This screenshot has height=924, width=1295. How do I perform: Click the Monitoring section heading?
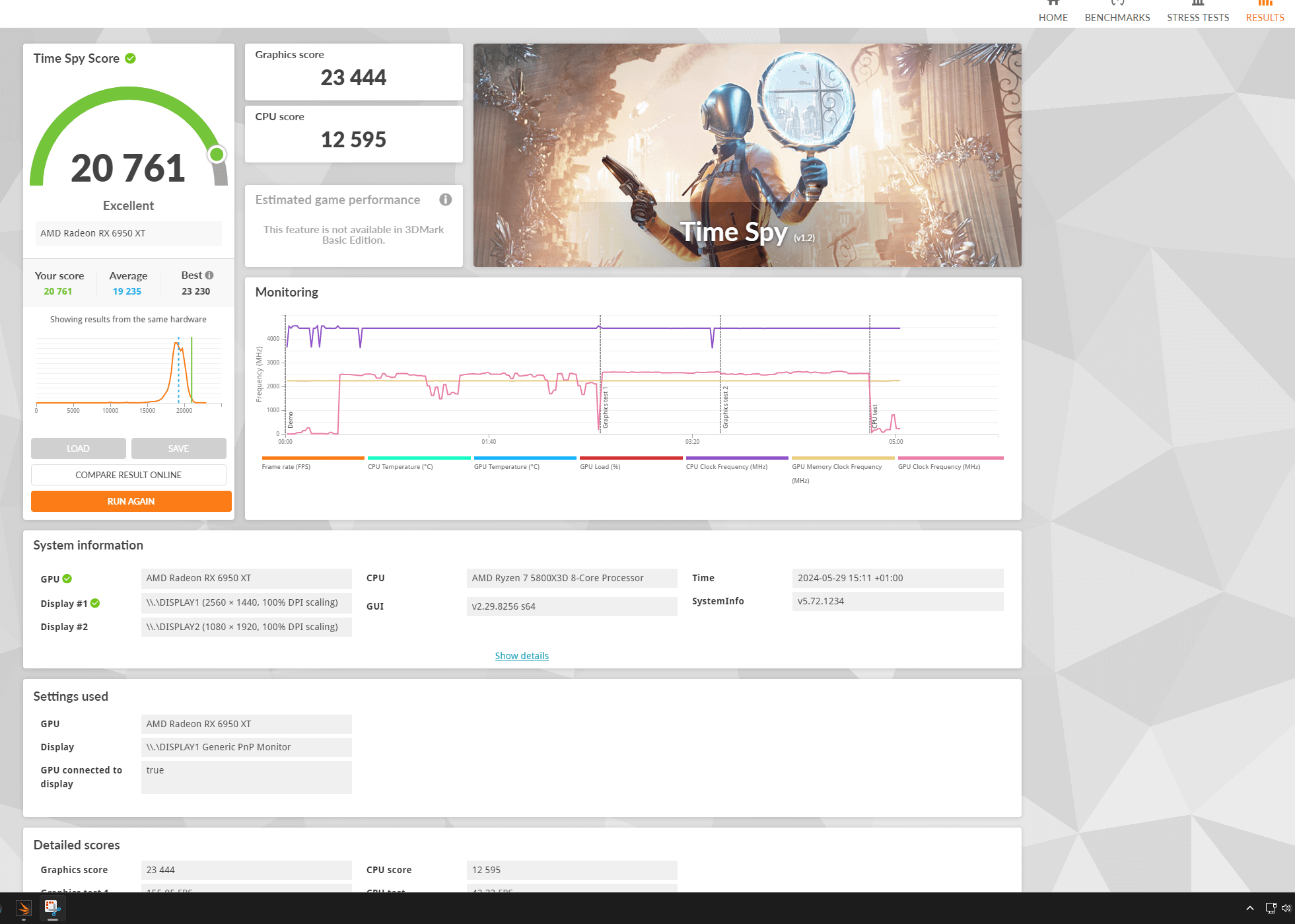(x=287, y=292)
